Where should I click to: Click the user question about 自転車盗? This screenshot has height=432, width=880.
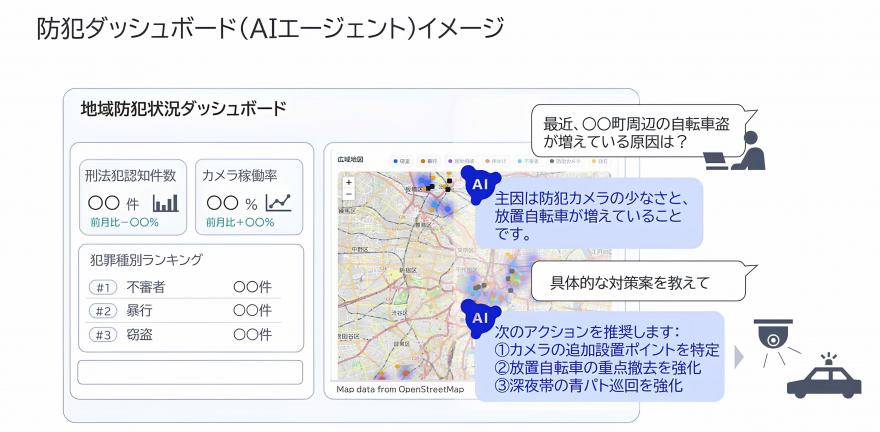tap(637, 132)
